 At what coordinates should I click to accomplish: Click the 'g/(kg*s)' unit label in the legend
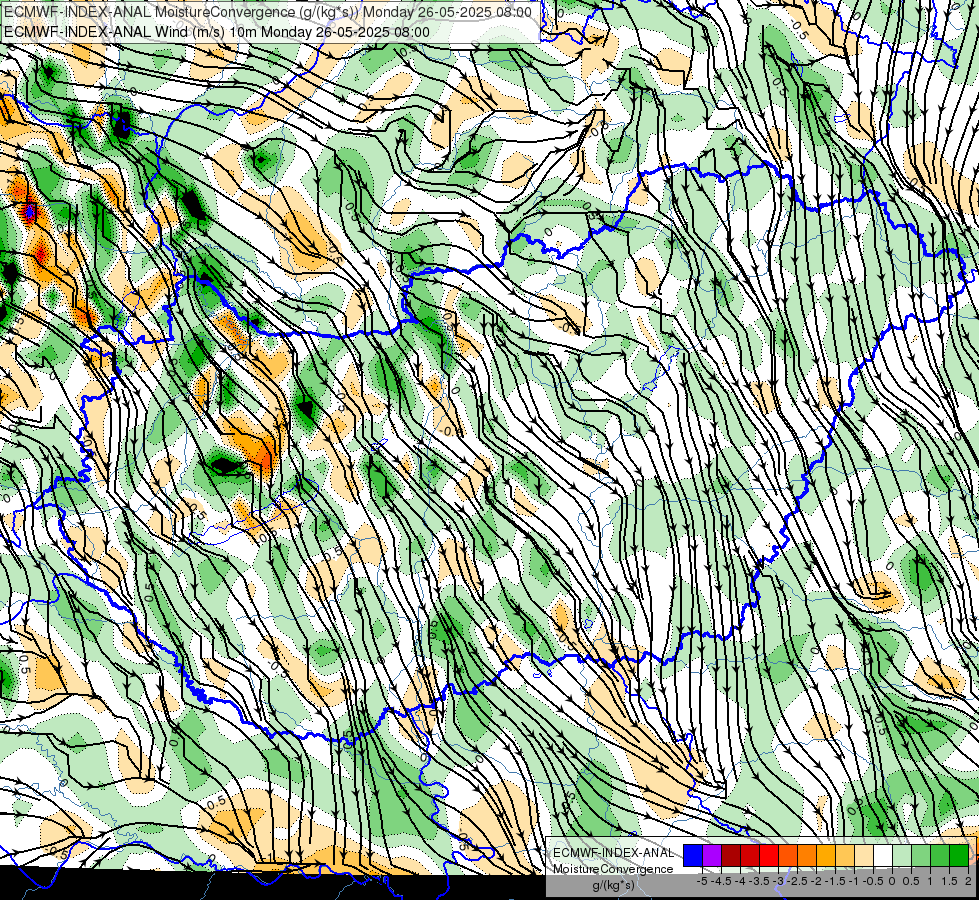point(613,885)
